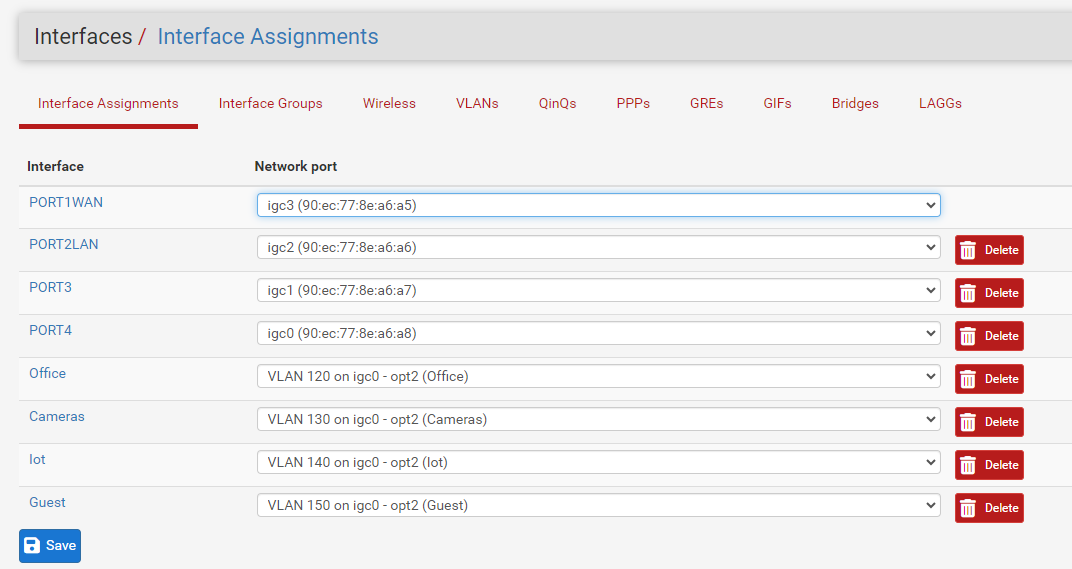Open the PORT2LAN interface link
Viewport: 1072px width, 569px height.
64,244
